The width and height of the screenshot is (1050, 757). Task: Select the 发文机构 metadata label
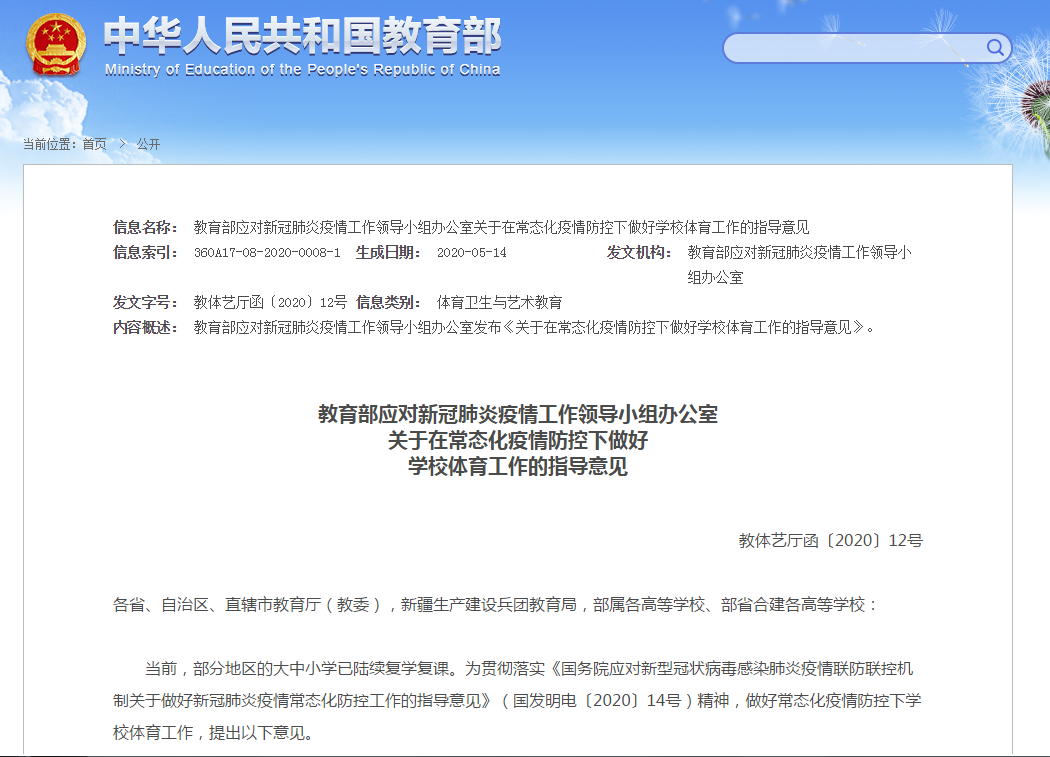(x=639, y=253)
